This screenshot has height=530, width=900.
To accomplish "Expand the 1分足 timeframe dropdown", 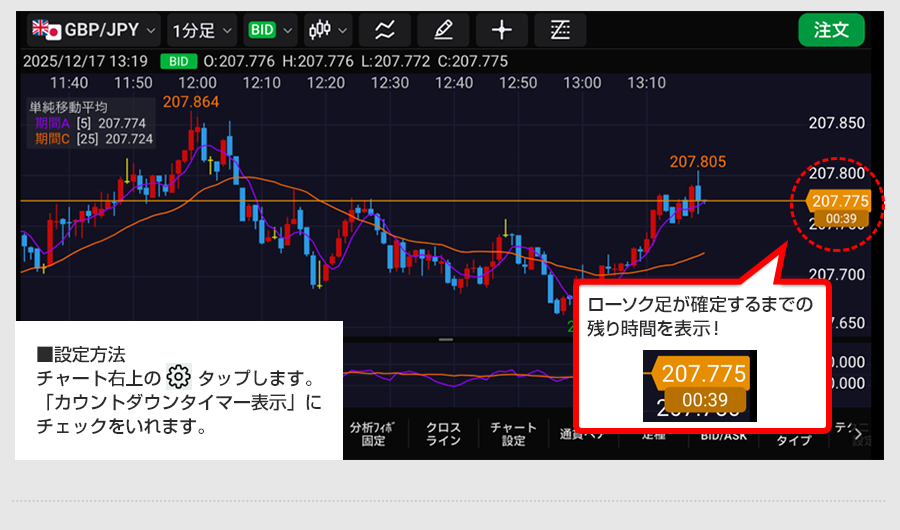I will coord(201,30).
